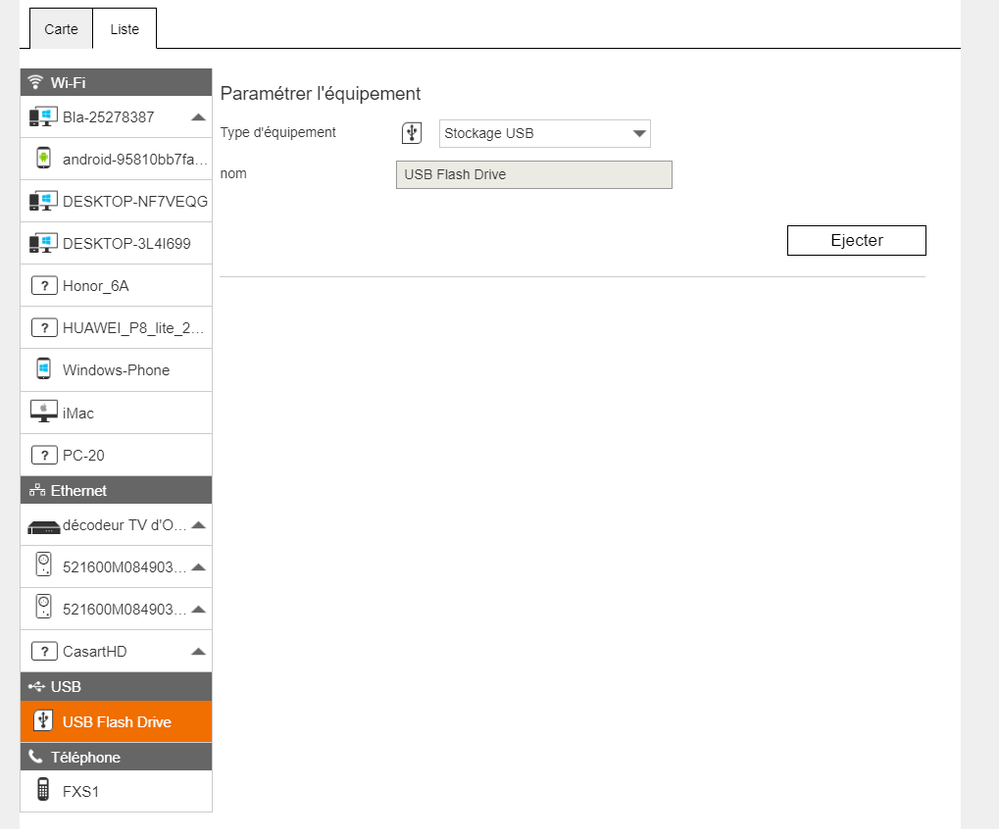Click the DESKTOP-NF7VEQG computer icon
The width and height of the screenshot is (999, 829).
[43, 202]
